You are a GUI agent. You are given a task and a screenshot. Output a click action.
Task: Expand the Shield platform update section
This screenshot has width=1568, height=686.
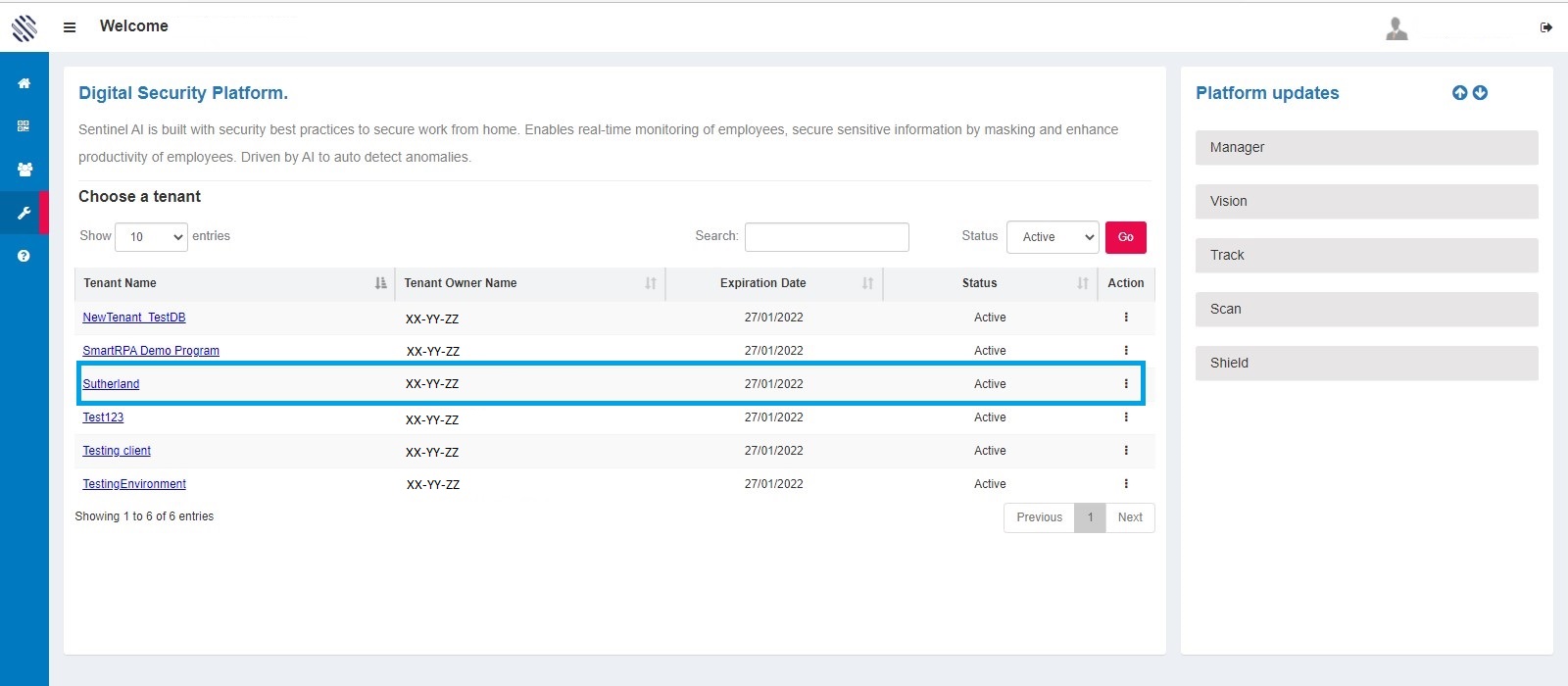coord(1366,364)
